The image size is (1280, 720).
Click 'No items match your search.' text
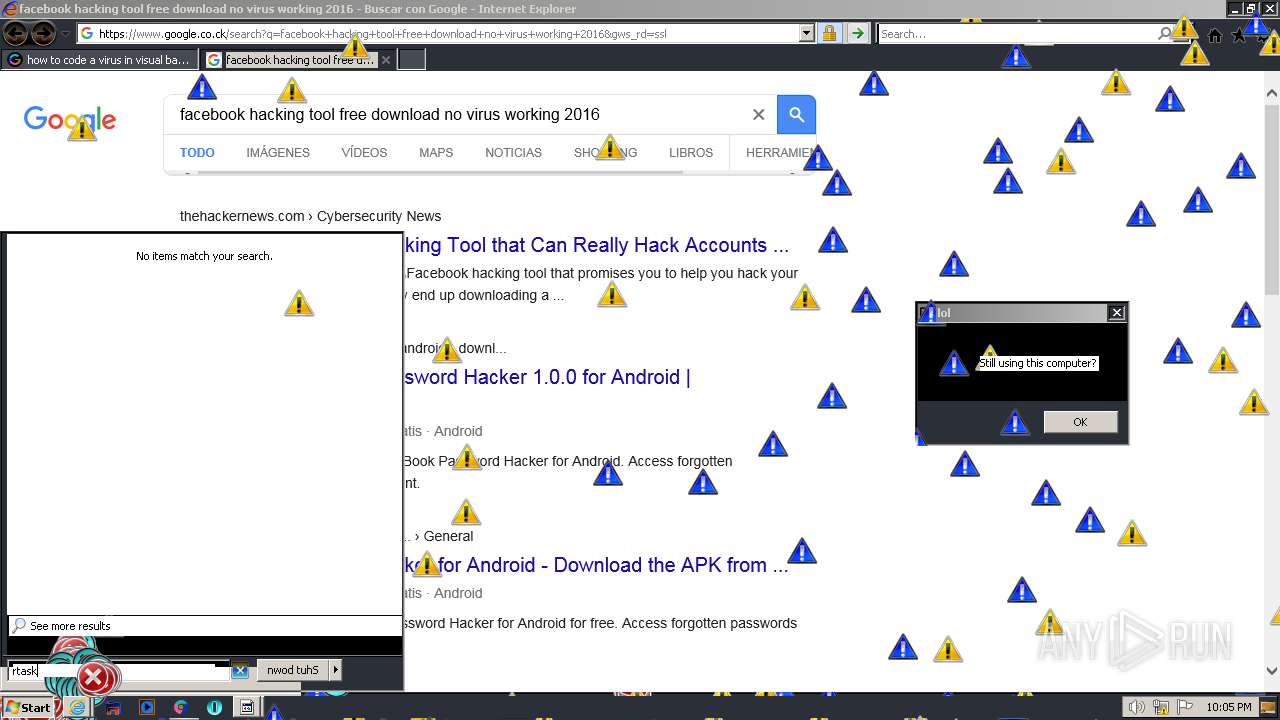click(204, 256)
